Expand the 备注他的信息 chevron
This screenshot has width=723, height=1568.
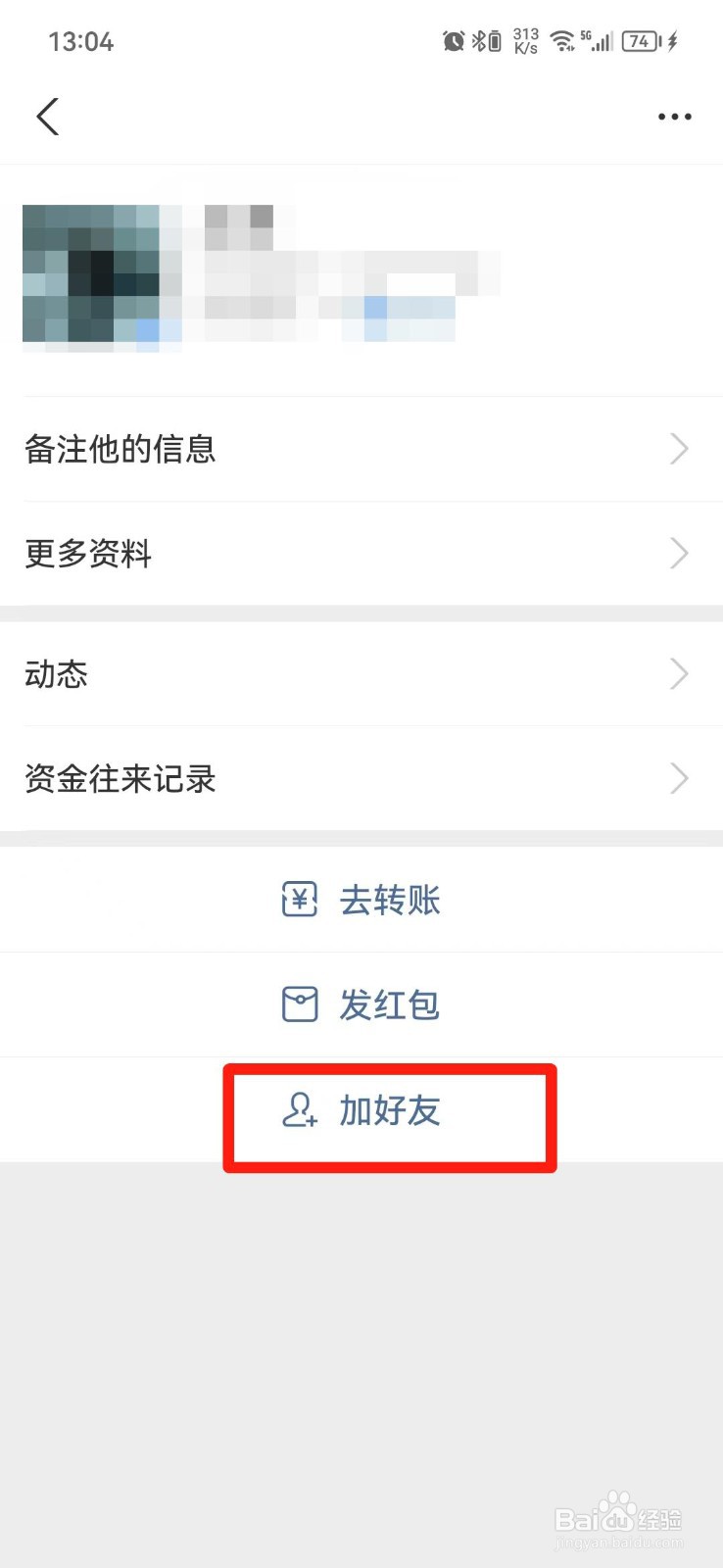(x=679, y=449)
